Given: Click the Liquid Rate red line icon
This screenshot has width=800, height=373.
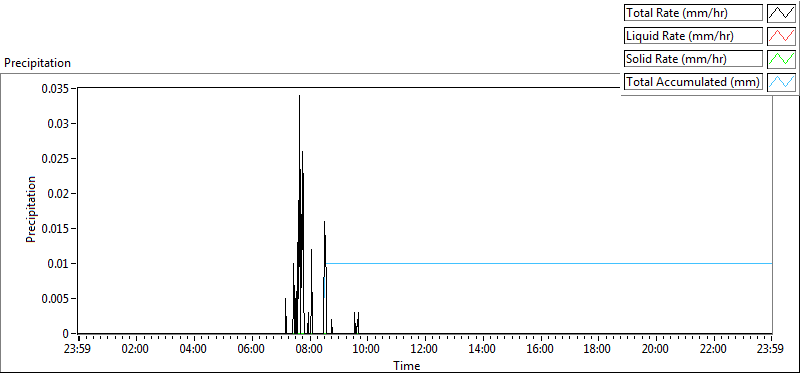Looking at the screenshot, I should (x=781, y=36).
